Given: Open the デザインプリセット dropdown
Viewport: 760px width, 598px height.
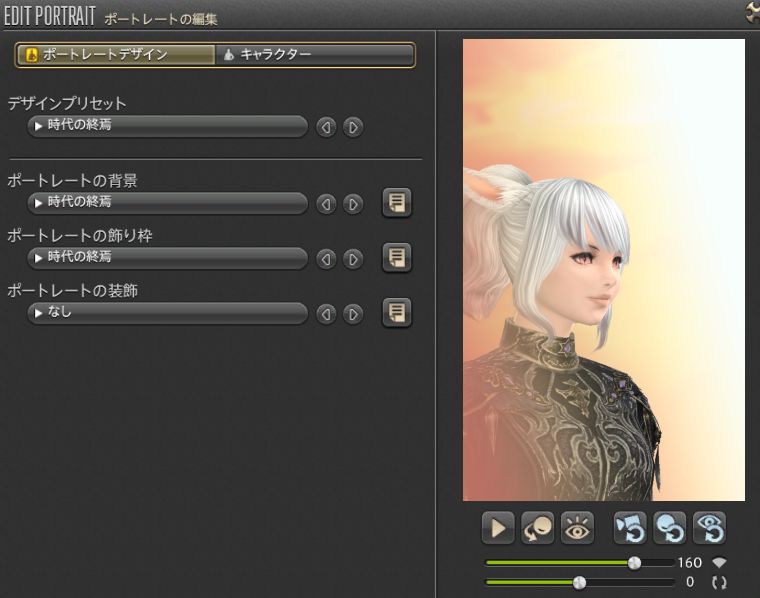Looking at the screenshot, I should (168, 126).
